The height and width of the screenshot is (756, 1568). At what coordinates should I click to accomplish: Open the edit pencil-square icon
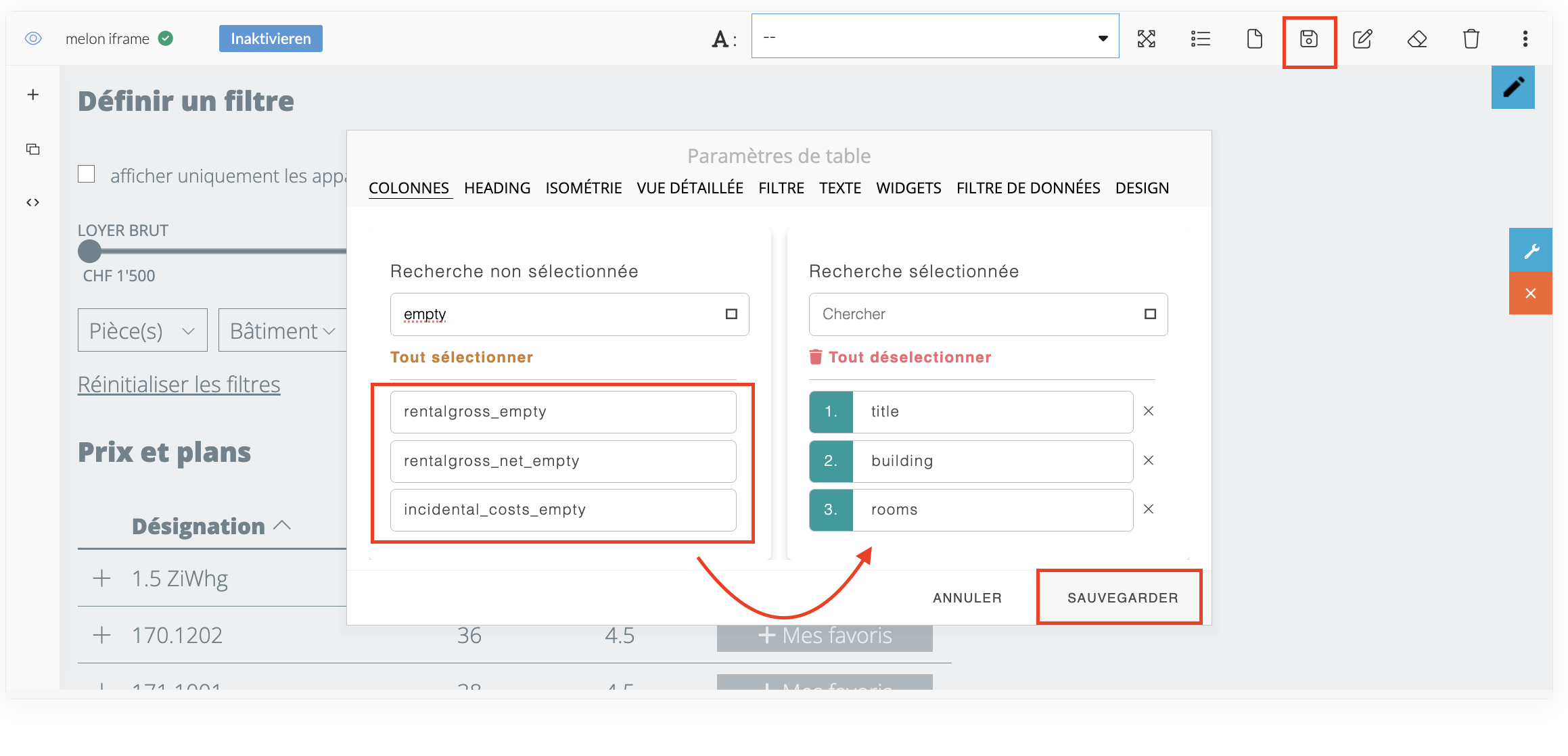[1362, 39]
